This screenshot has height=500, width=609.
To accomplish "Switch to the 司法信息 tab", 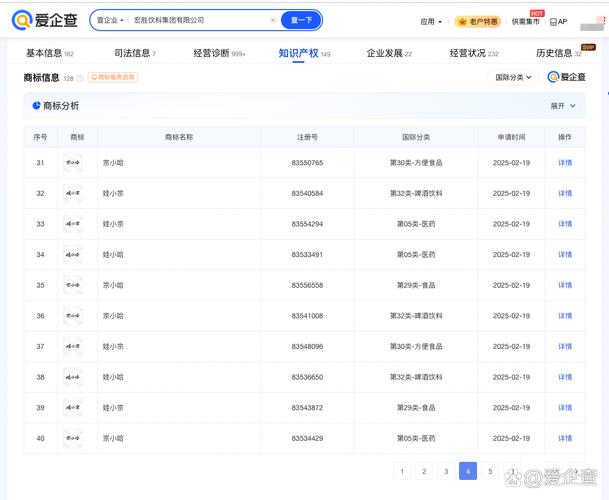I will click(135, 53).
